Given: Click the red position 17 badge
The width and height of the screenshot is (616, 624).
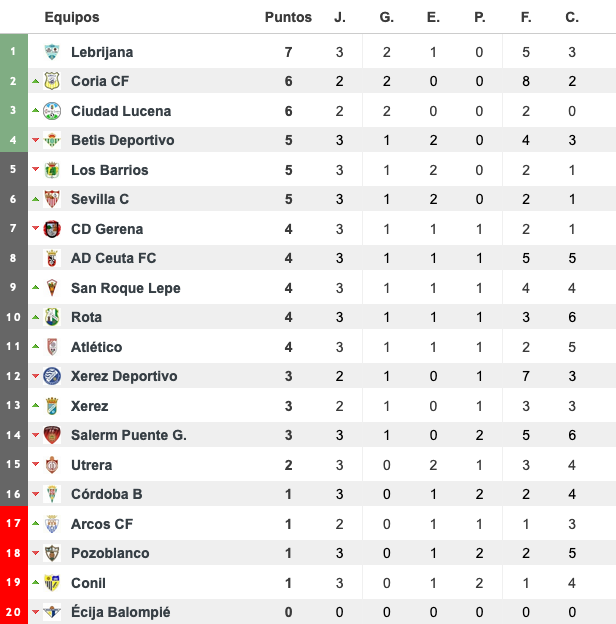Looking at the screenshot, I should 14,523.
